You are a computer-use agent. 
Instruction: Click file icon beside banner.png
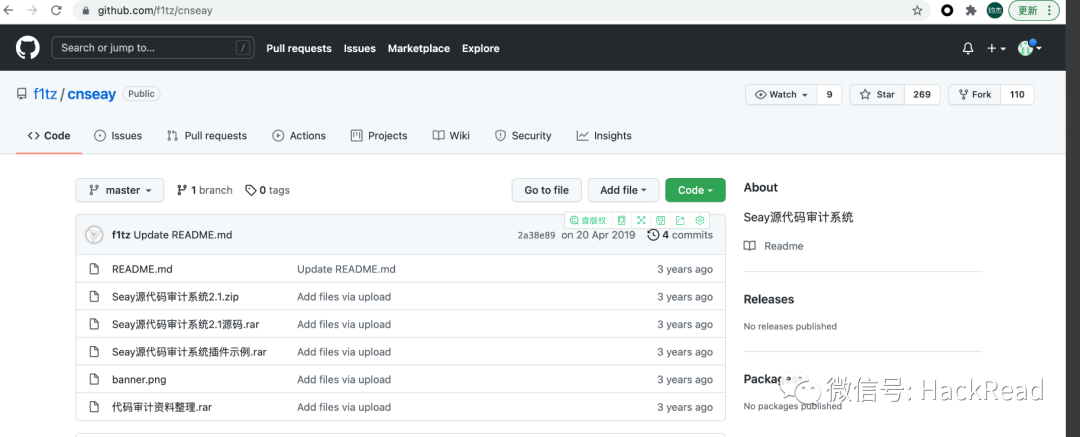94,380
